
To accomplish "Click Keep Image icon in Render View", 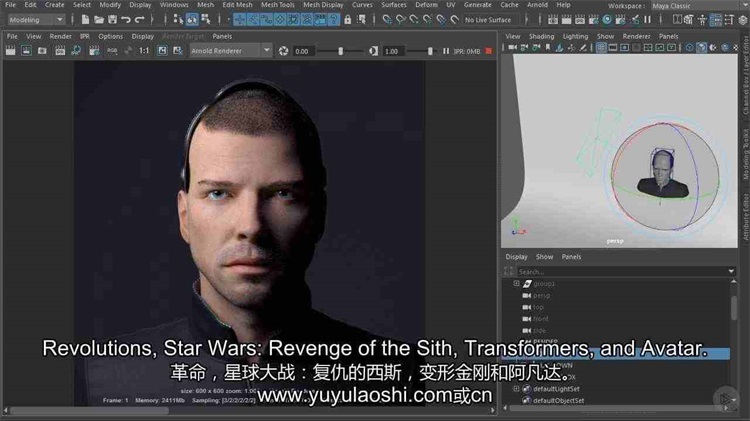I will (x=163, y=51).
